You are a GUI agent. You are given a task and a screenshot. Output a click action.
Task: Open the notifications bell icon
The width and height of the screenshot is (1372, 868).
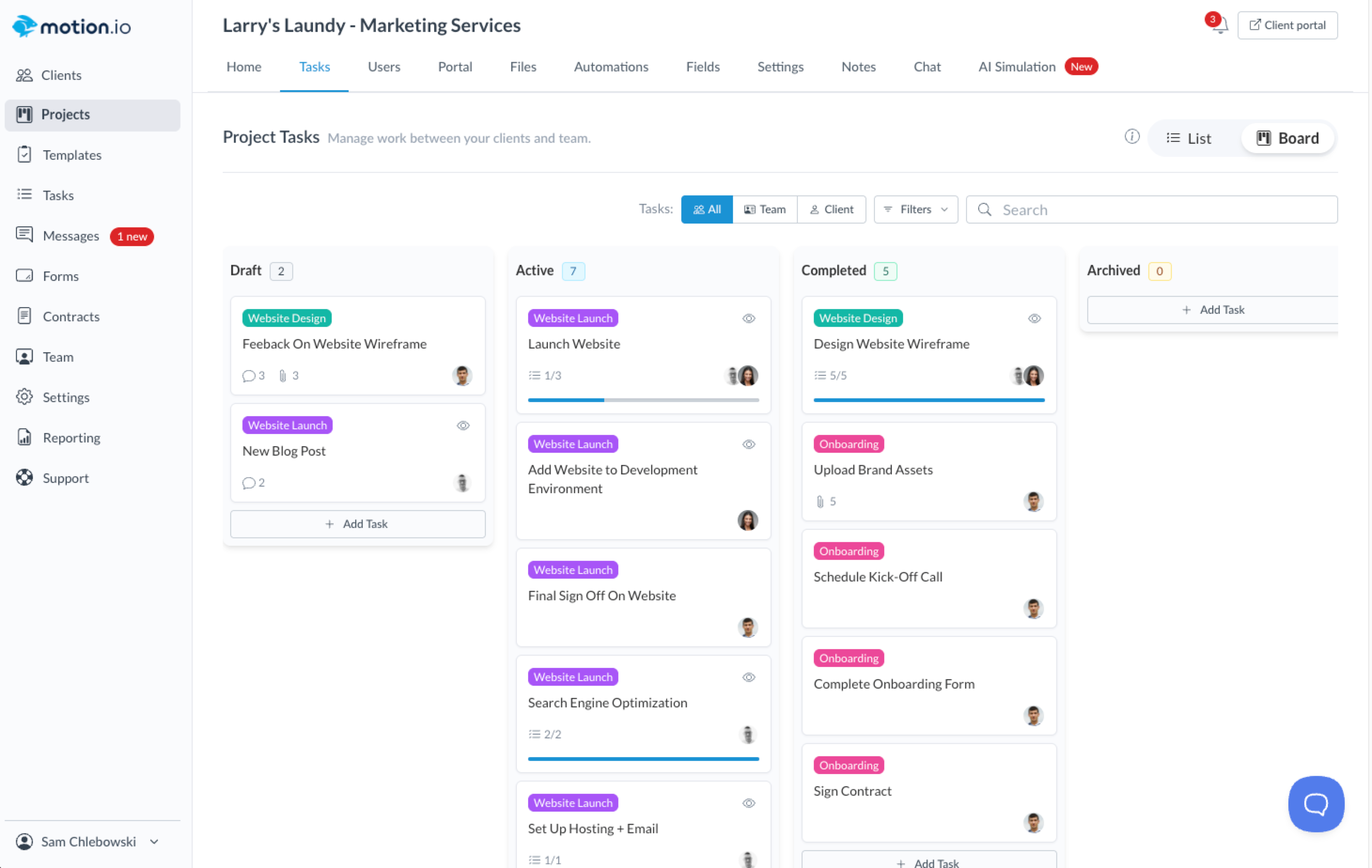pos(1219,26)
